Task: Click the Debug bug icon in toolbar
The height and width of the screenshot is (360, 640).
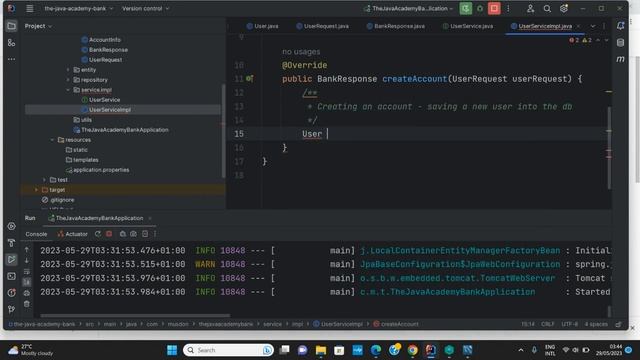Action: coord(480,8)
